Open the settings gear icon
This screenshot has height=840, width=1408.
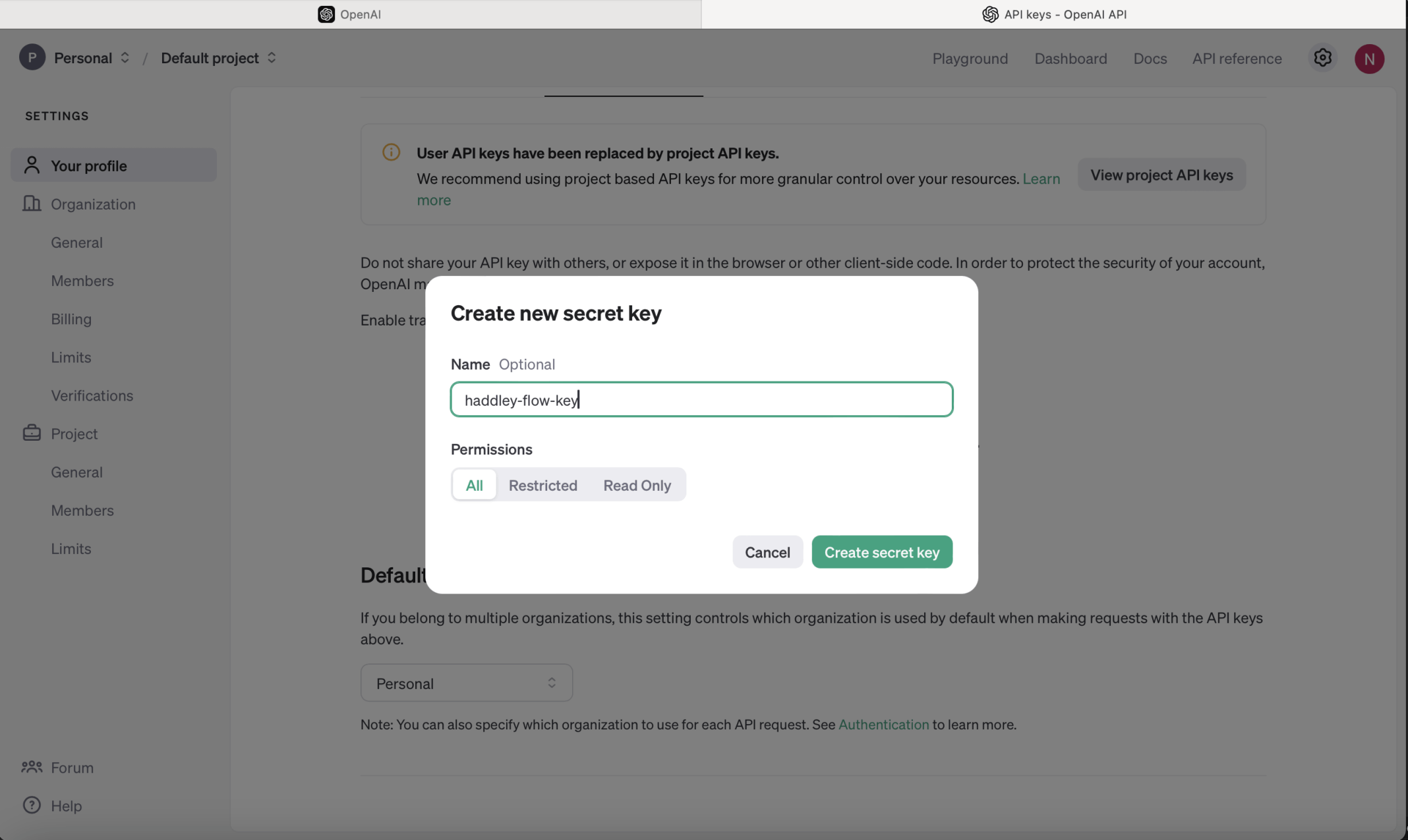pyautogui.click(x=1322, y=58)
